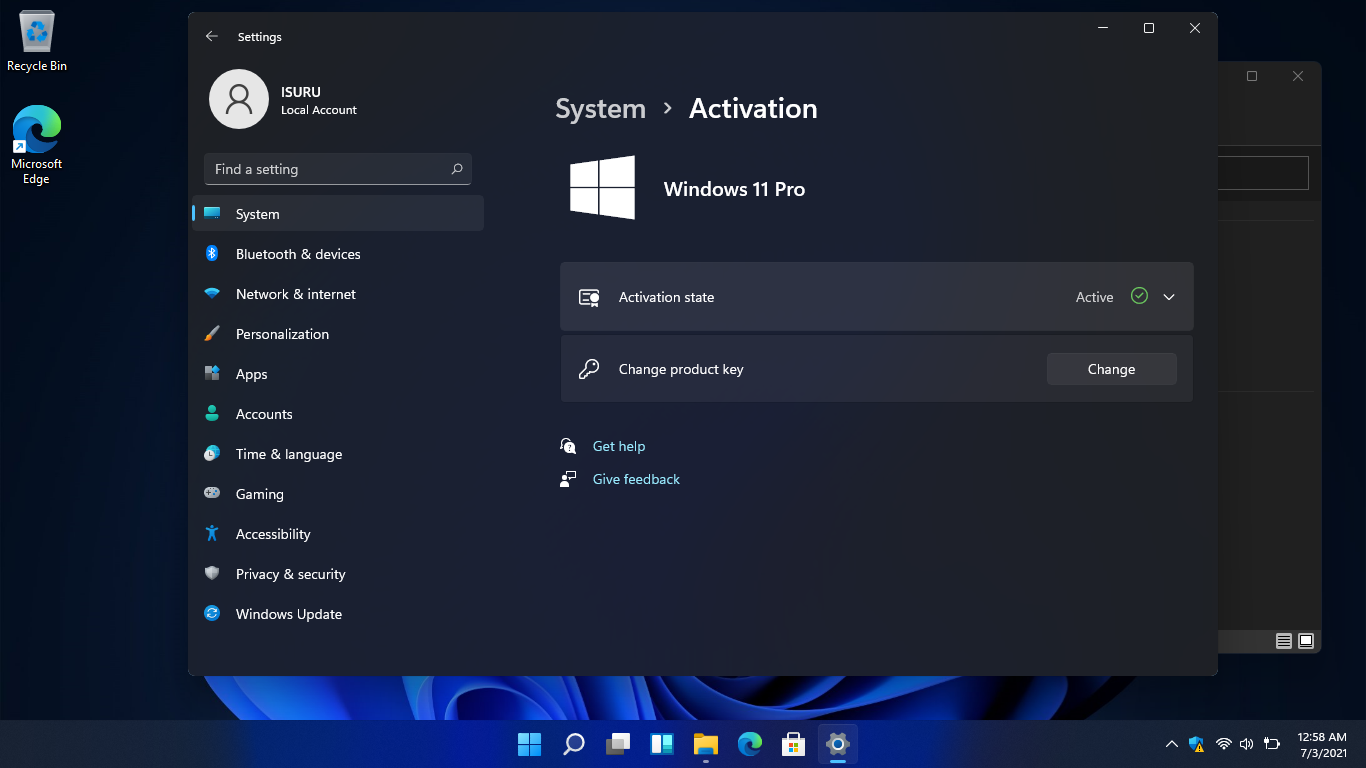Open the ISURU user profile avatar

point(239,99)
